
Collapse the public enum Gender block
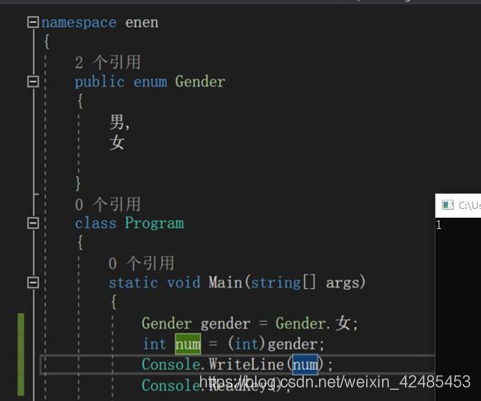click(x=33, y=81)
